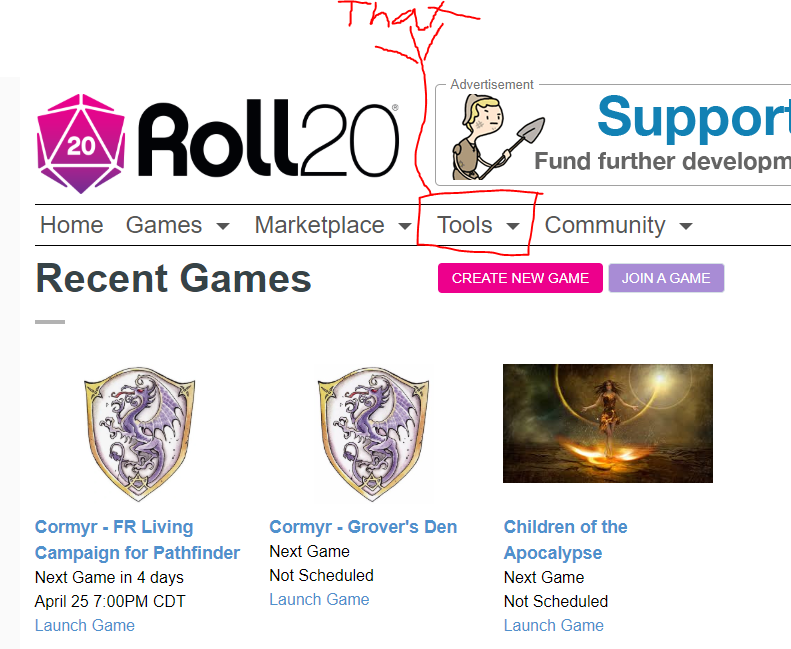Open the Tools menu
Viewport: 791px width, 649px height.
click(465, 225)
